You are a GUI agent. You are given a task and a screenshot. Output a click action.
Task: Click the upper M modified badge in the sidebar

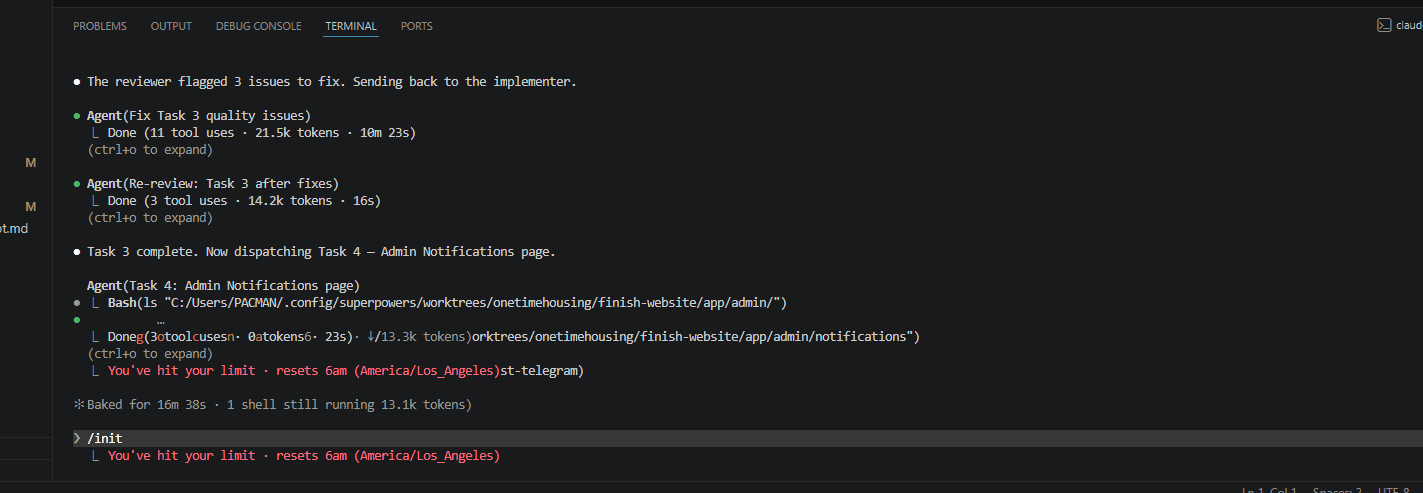pos(30,162)
